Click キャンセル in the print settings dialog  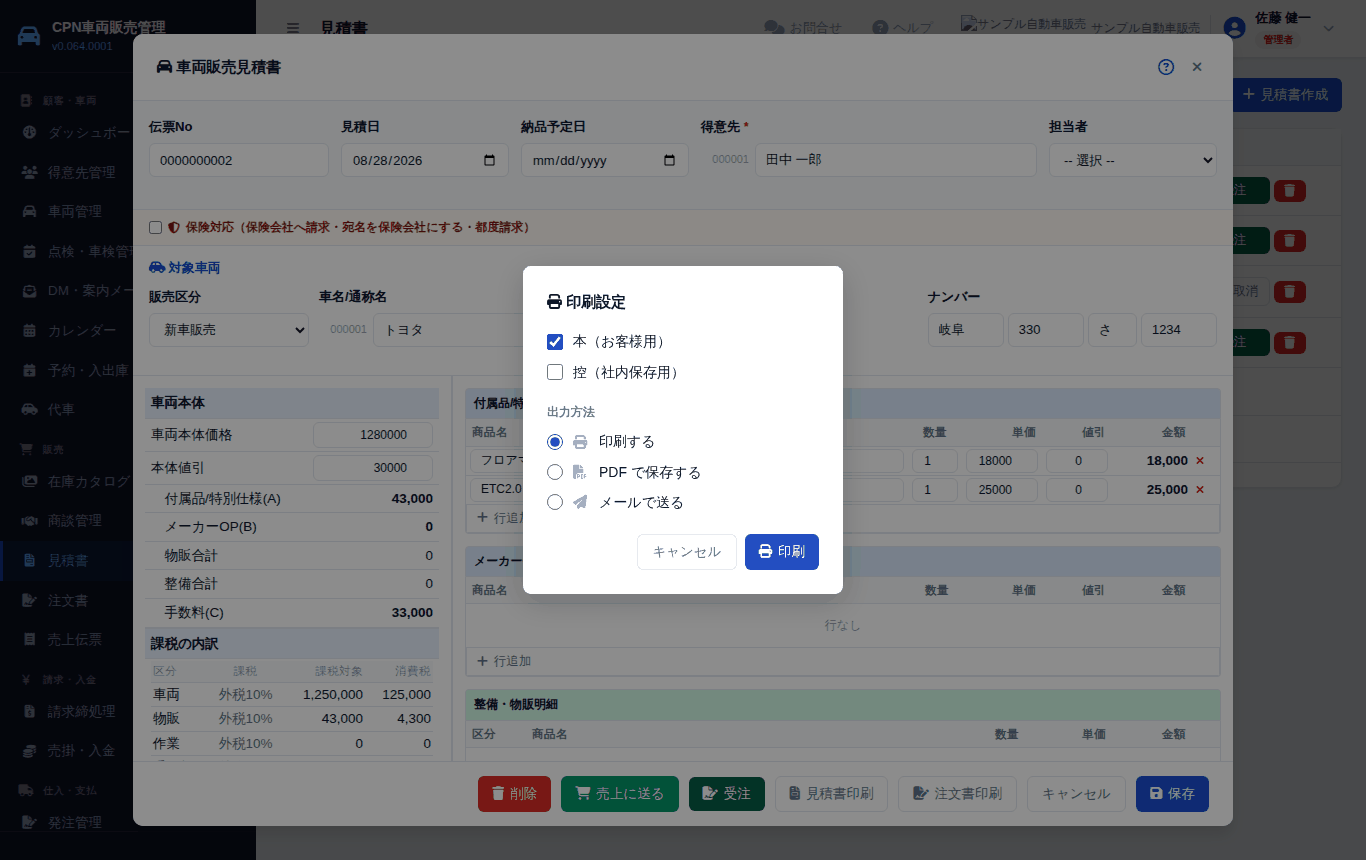tap(687, 552)
